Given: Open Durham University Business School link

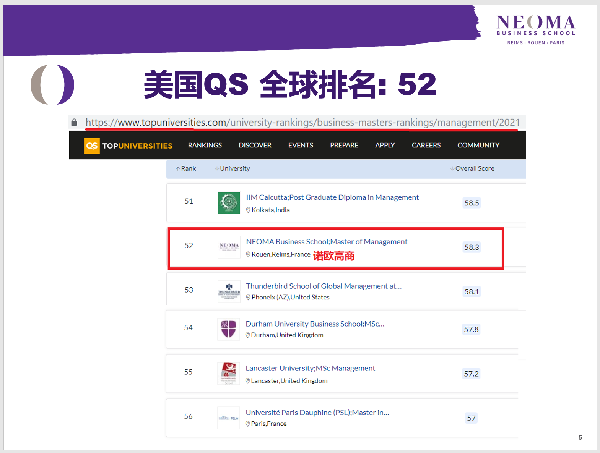Looking at the screenshot, I should click(315, 324).
